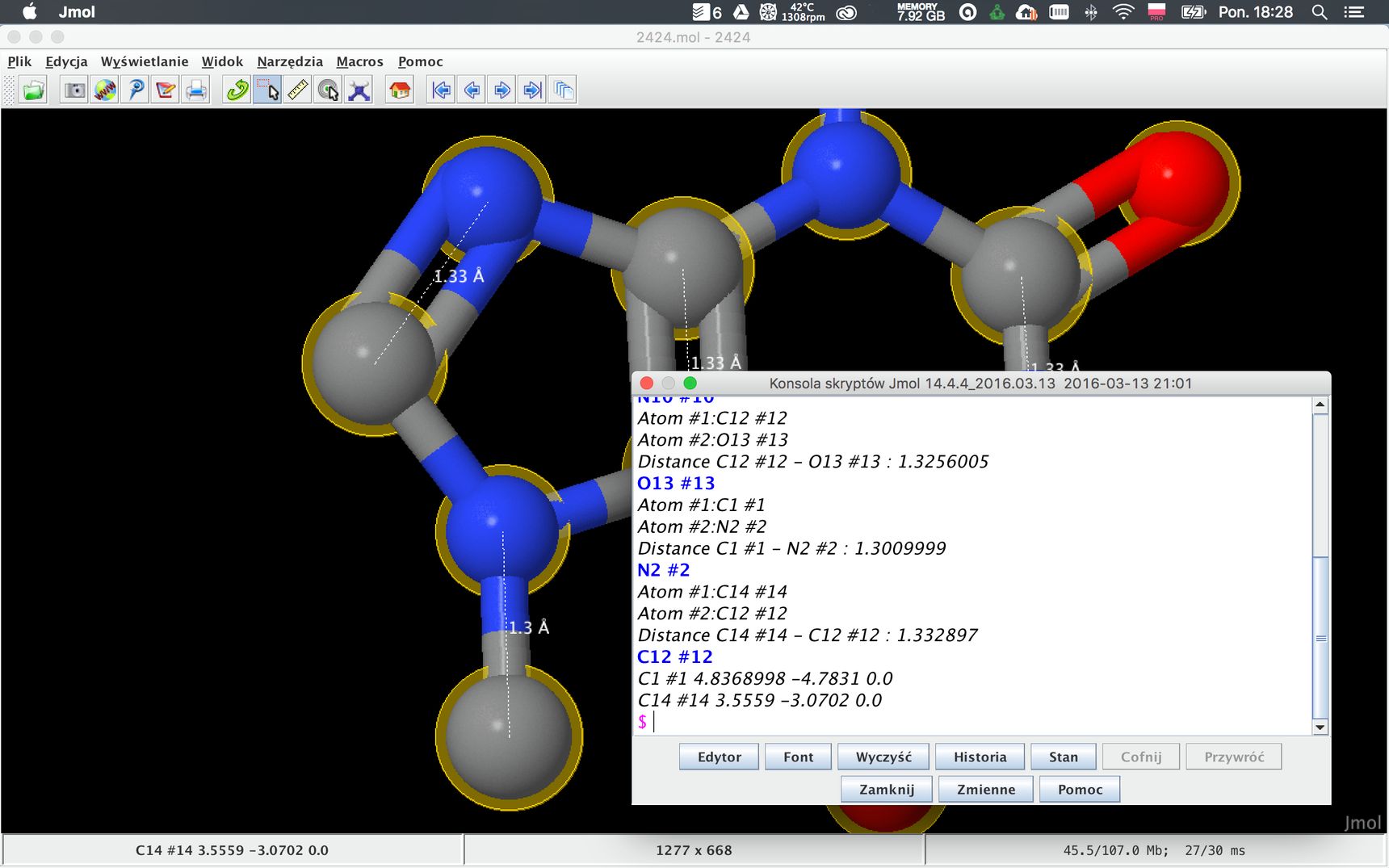Viewport: 1389px width, 868px height.
Task: Open the Wyświetlanie menu
Action: [x=145, y=61]
